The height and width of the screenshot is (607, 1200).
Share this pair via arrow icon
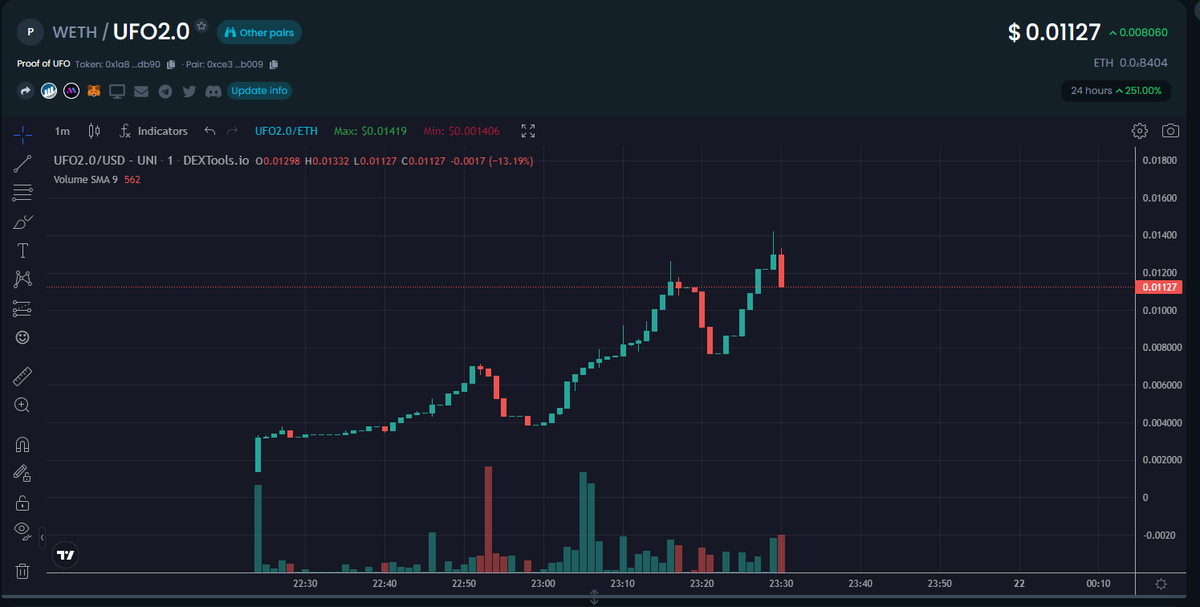[25, 91]
